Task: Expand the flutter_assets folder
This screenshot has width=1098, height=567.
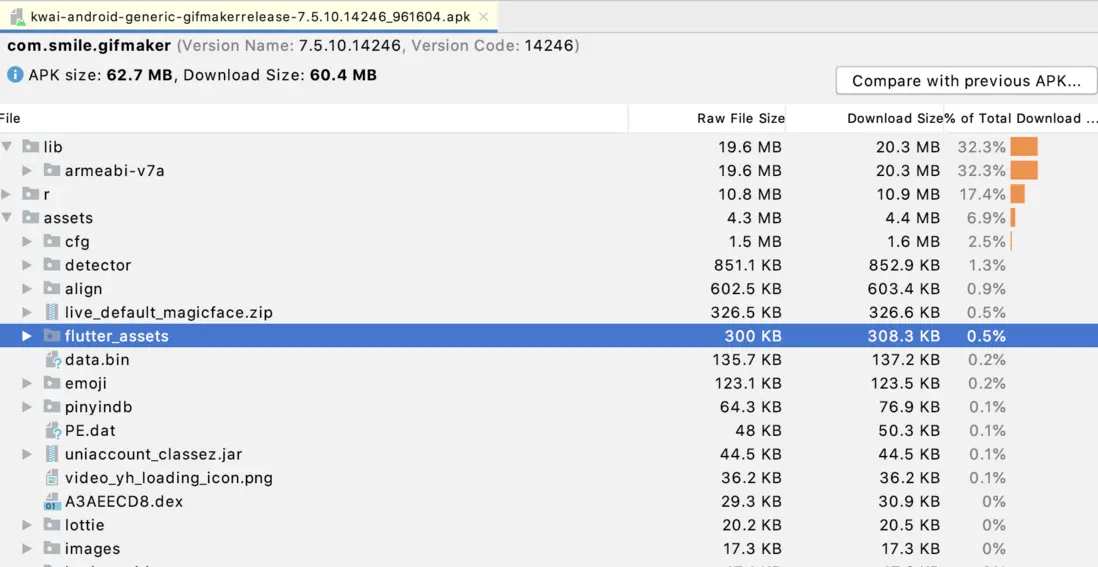Action: tap(28, 336)
